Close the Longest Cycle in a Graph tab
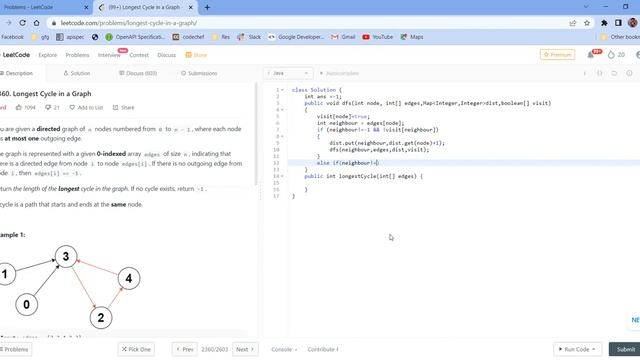The height and width of the screenshot is (360, 640). 191,7
